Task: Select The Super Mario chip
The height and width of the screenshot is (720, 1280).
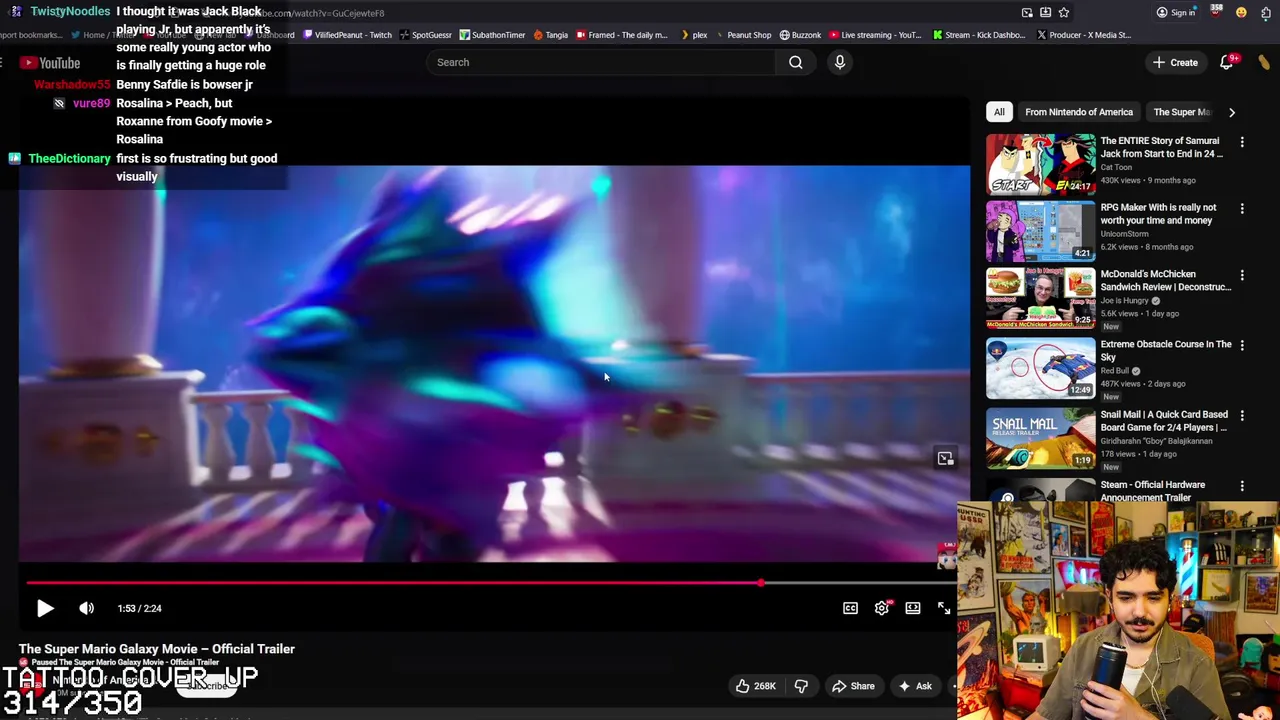Action: pos(1181,112)
